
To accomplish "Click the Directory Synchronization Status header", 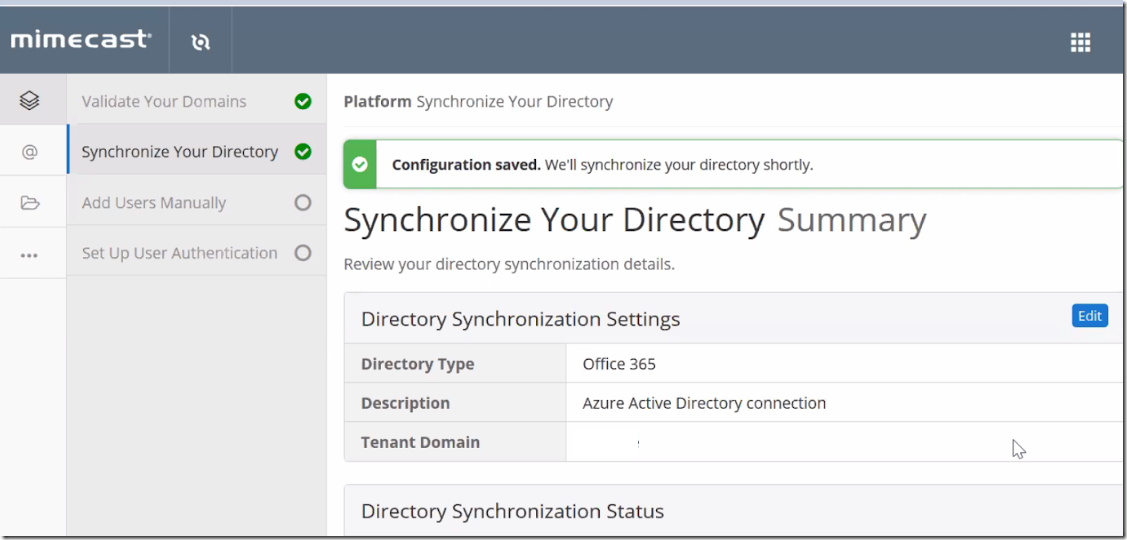I will [512, 511].
